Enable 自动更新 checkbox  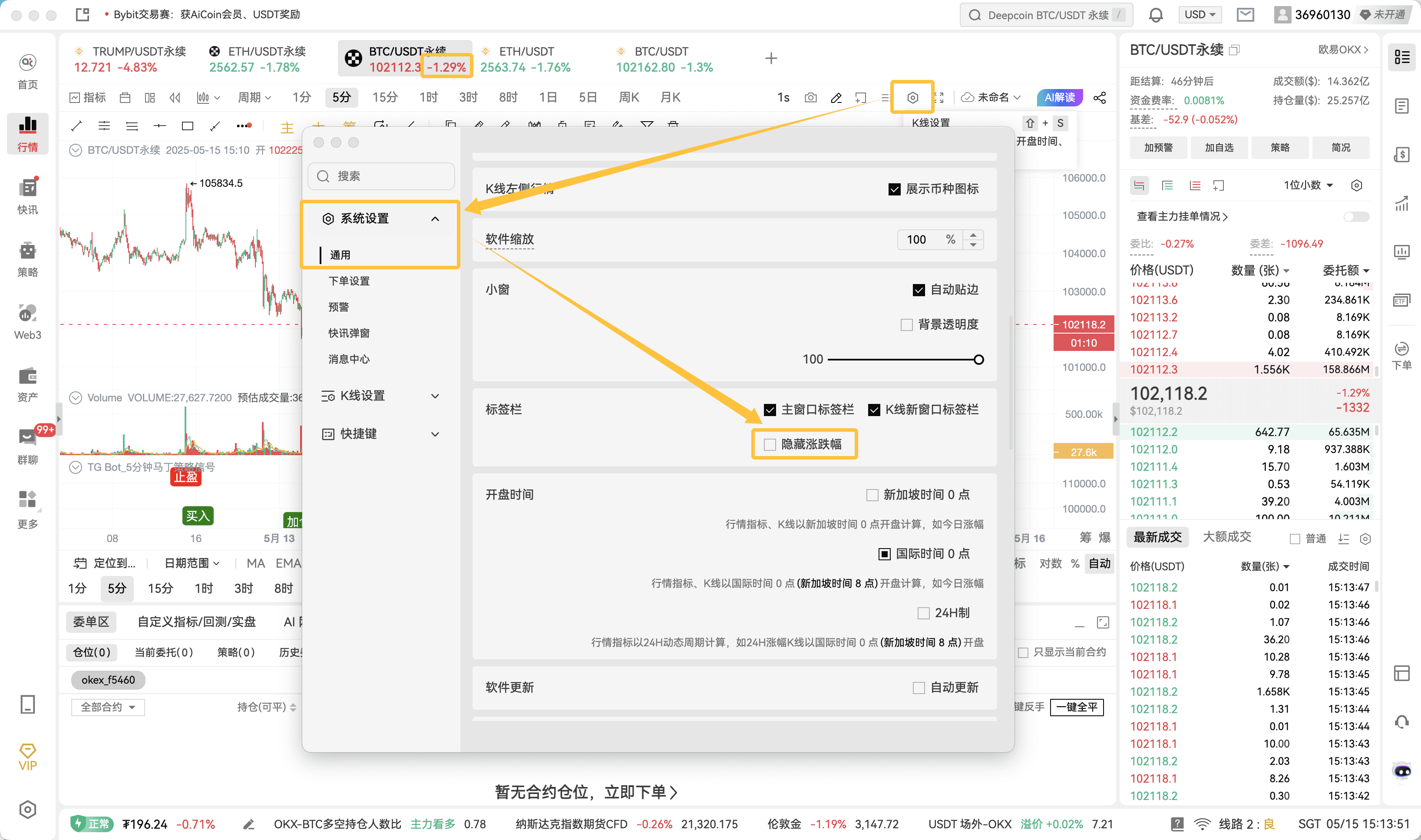pos(919,688)
